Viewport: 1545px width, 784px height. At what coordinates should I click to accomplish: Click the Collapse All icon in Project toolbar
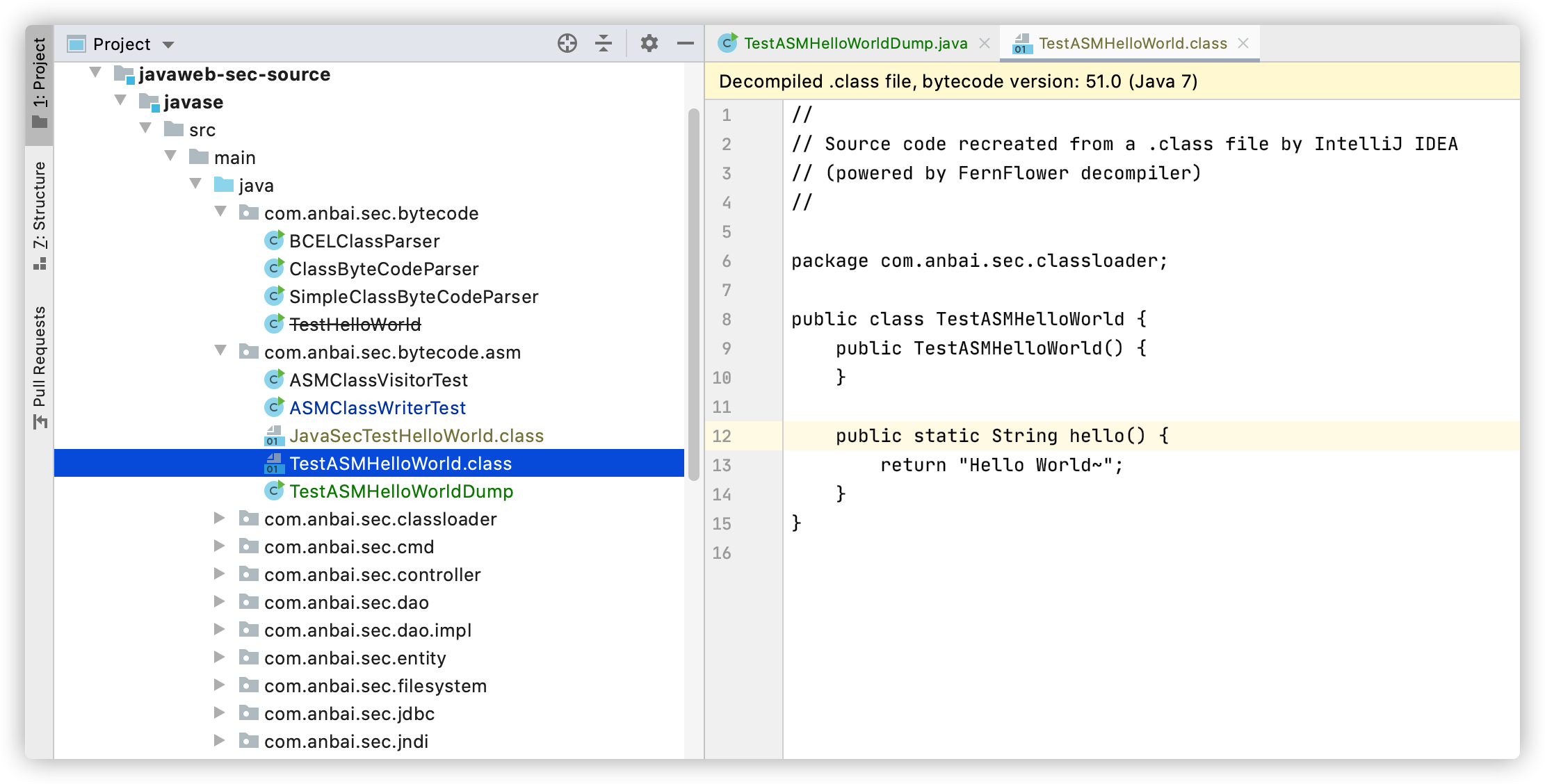(x=604, y=44)
